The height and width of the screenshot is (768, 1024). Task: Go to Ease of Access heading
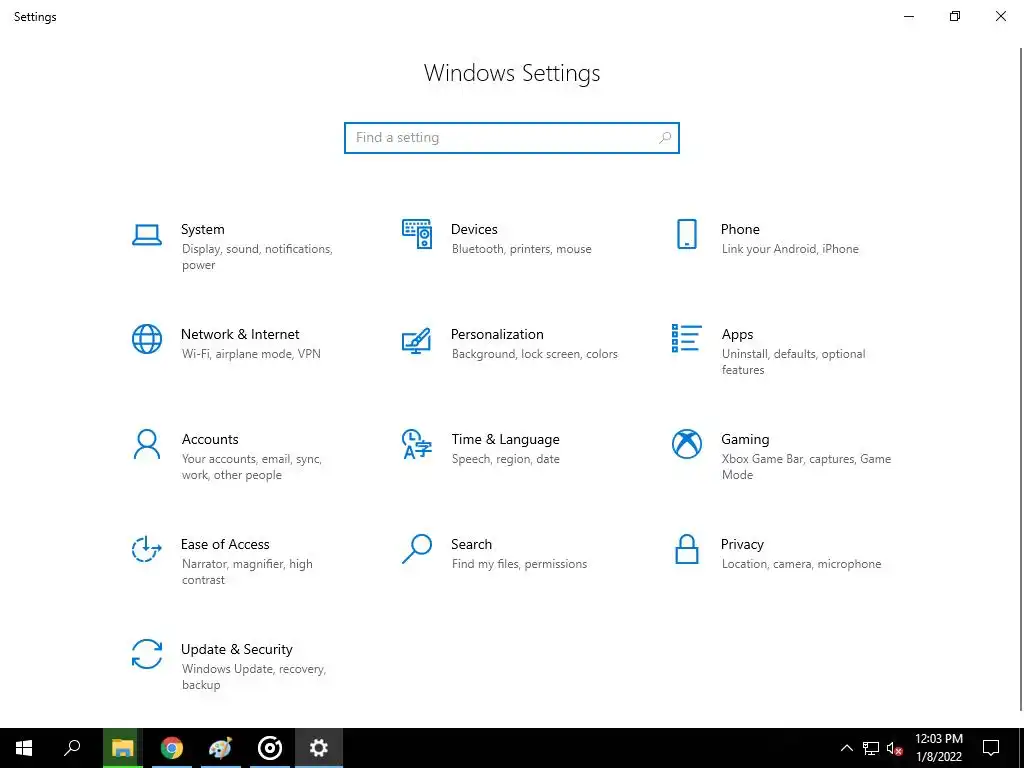click(x=225, y=544)
